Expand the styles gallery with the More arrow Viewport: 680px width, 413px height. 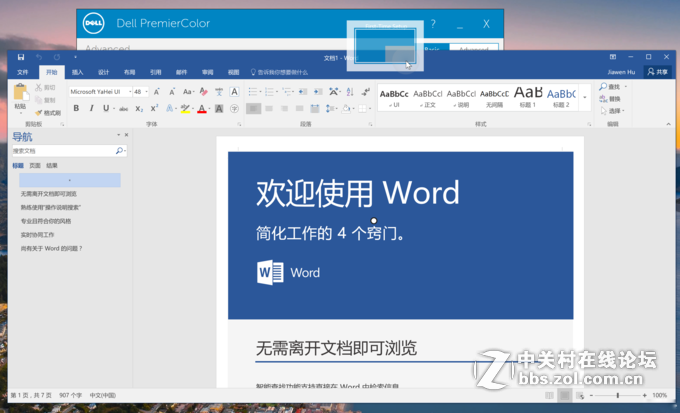point(585,97)
